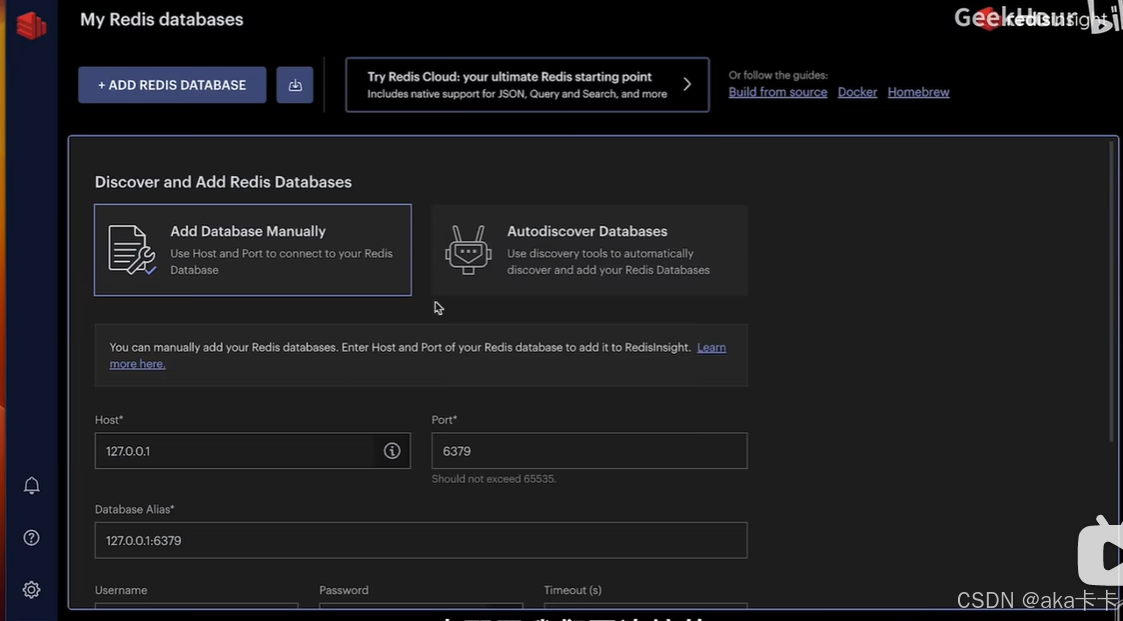Click the Timeout (s) field label

tap(572, 590)
